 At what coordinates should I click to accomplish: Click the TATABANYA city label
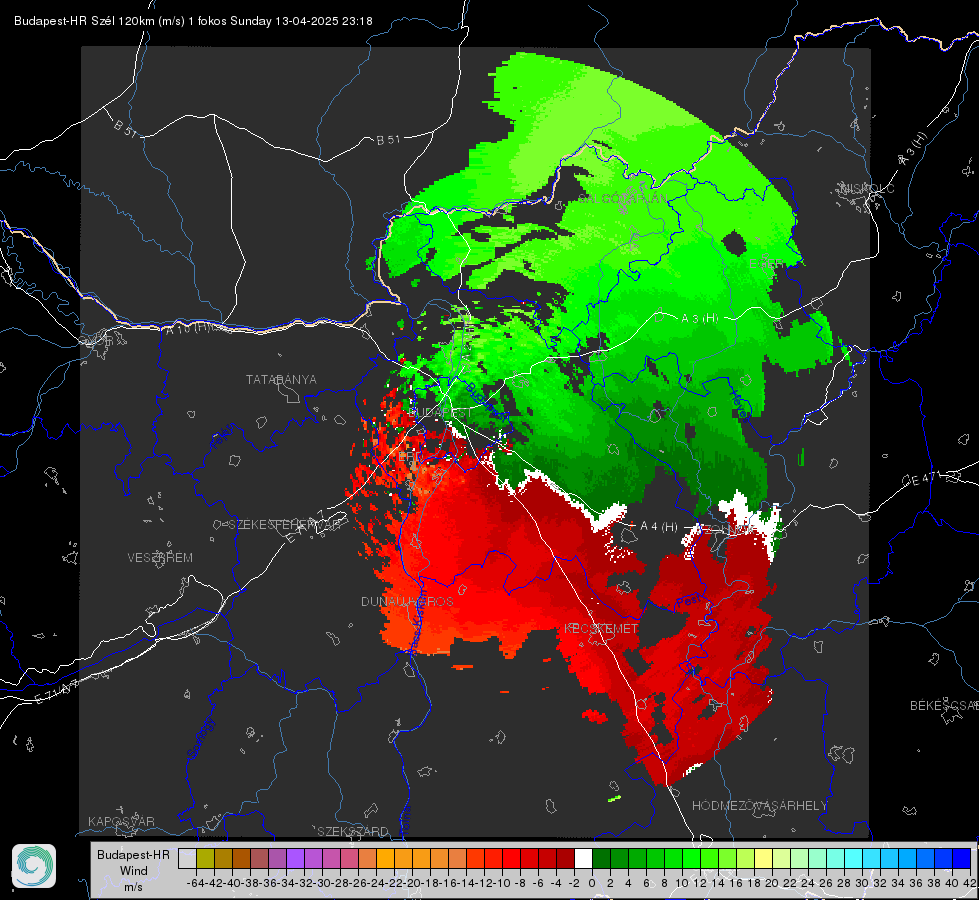[281, 379]
